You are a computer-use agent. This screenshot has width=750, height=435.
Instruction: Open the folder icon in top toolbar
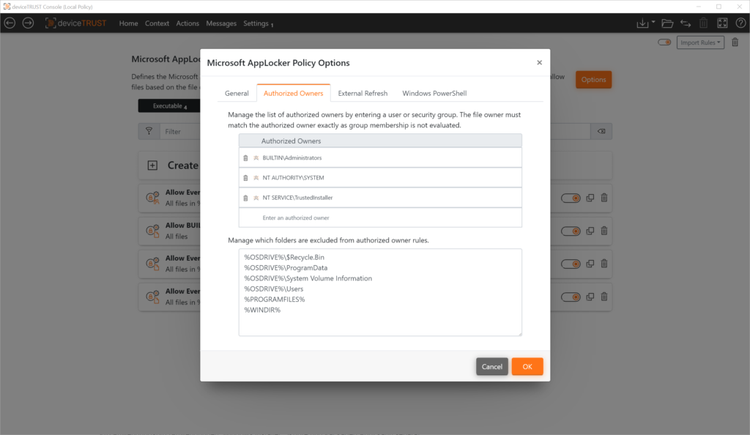(667, 23)
